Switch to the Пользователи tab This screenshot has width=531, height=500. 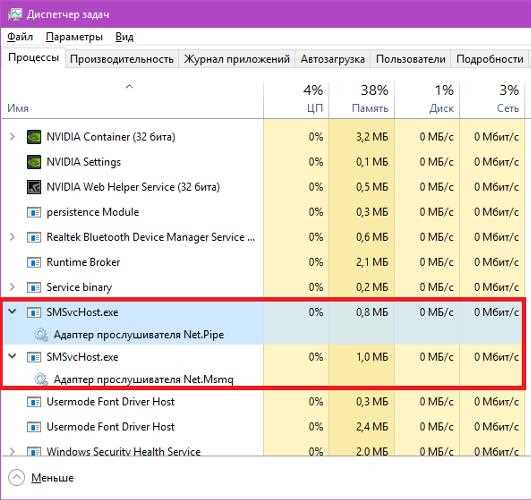coord(410,59)
